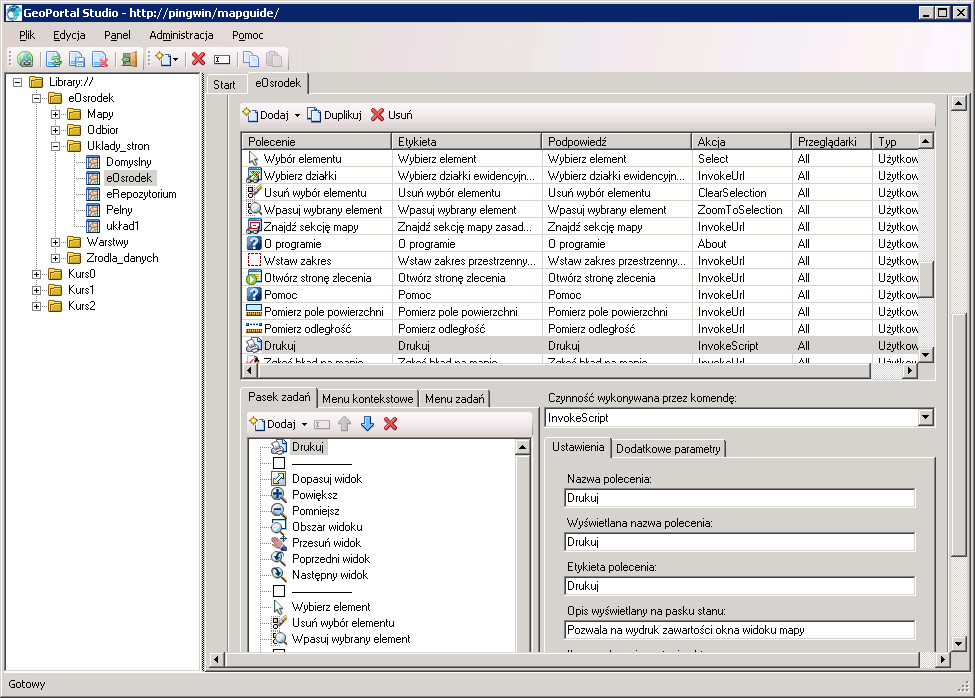Open the Edycja menu

(69, 35)
